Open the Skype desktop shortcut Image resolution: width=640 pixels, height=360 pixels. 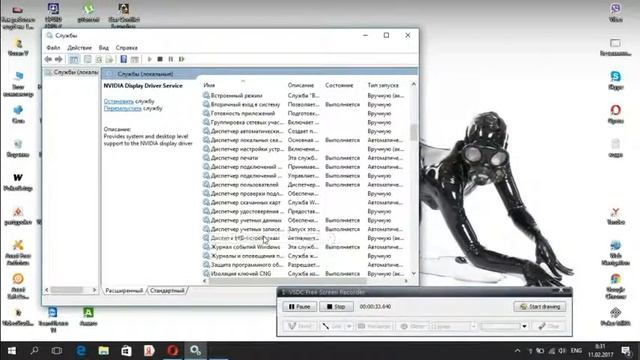[x=616, y=80]
